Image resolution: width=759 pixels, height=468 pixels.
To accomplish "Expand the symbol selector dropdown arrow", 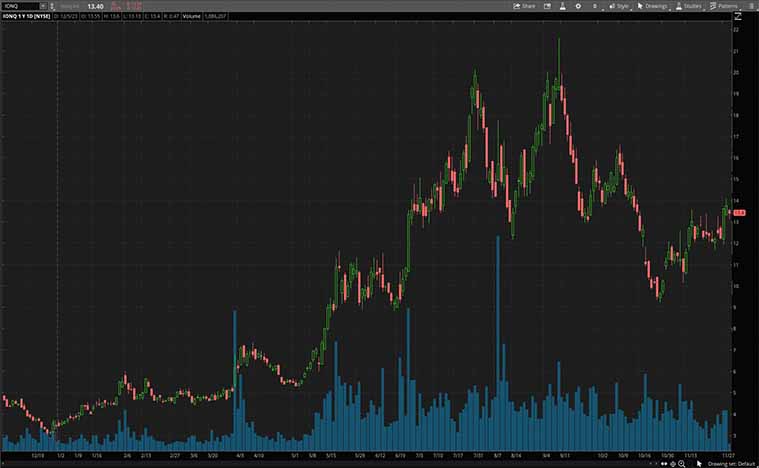I will tap(43, 6).
